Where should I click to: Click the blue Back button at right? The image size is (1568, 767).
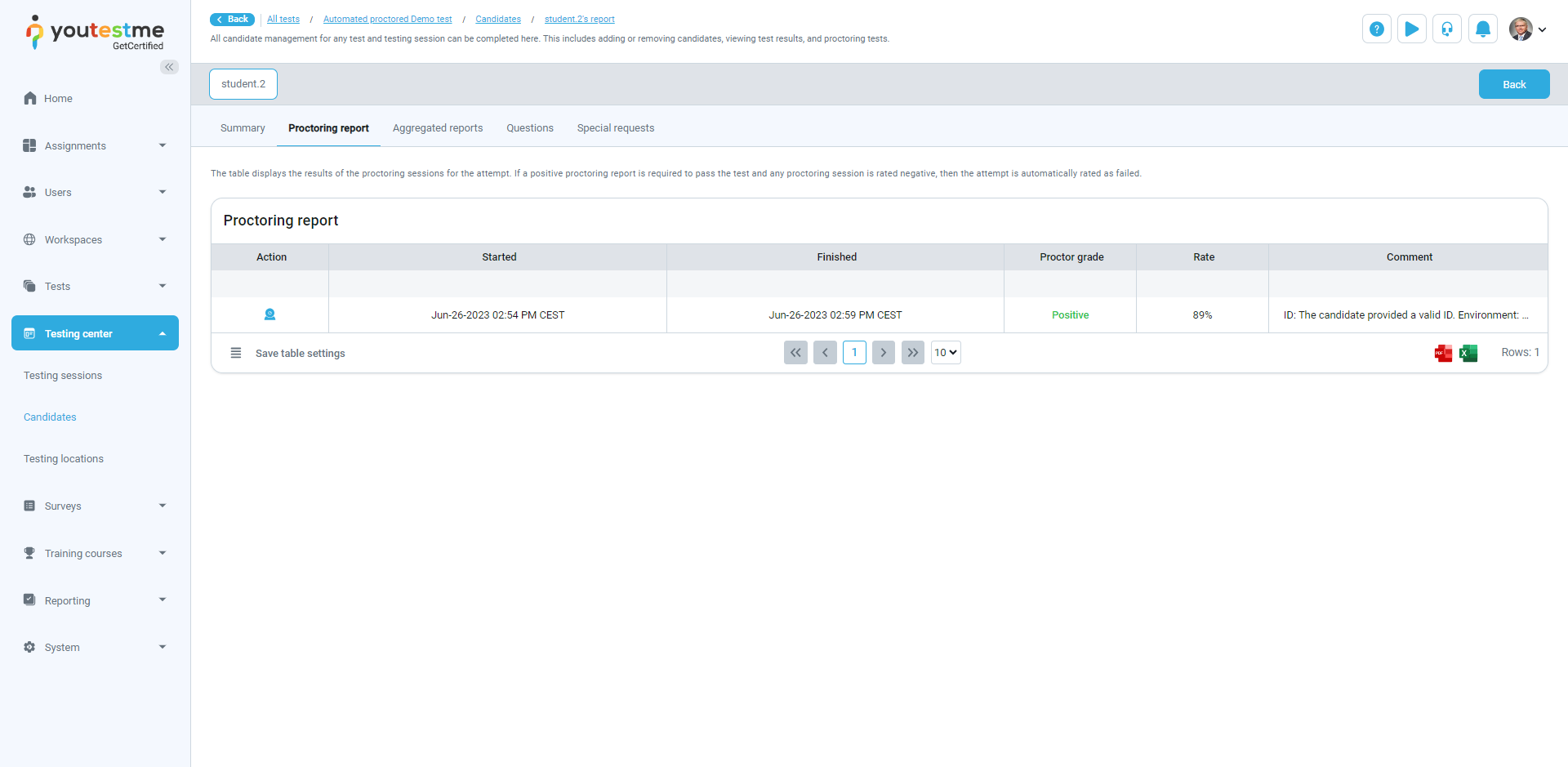click(1513, 84)
